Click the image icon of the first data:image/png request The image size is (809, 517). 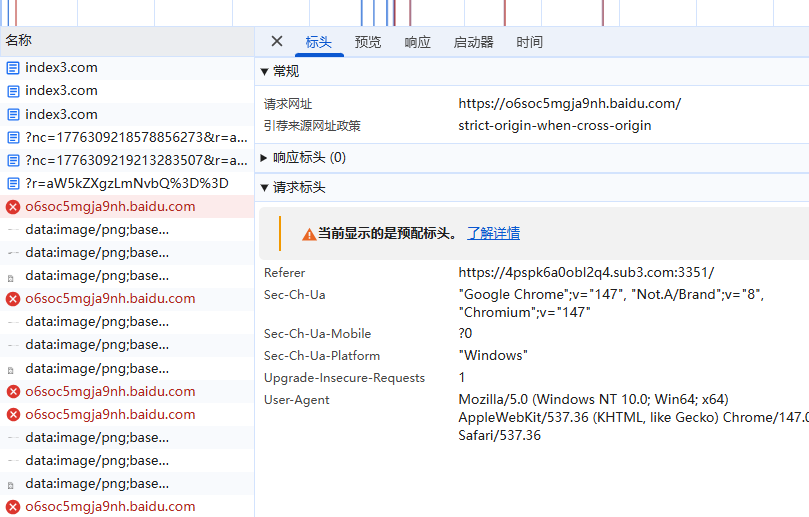[12, 230]
